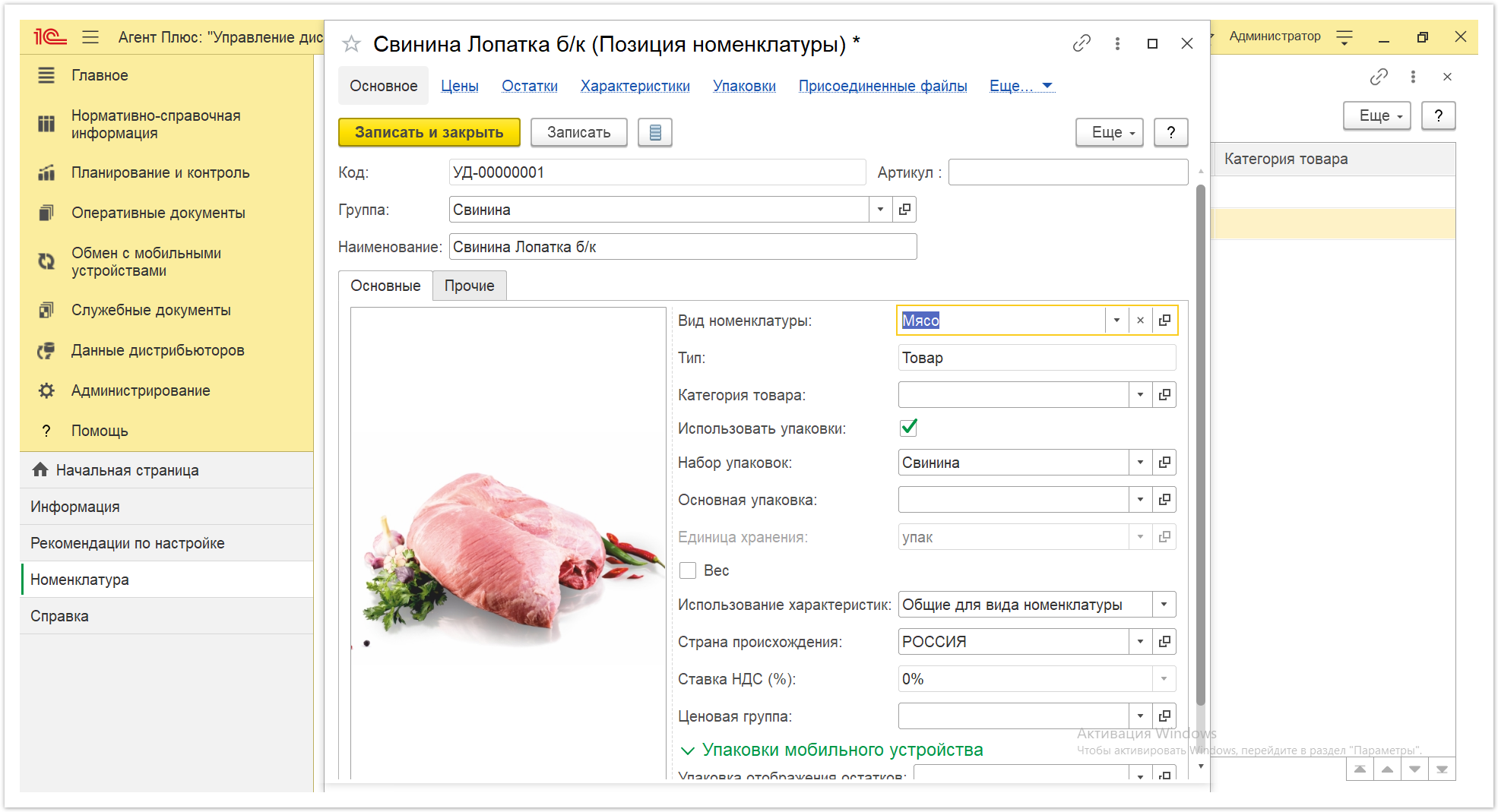This screenshot has width=1498, height=812.
Task: Open the 1C main menu hamburger icon
Action: tap(90, 36)
